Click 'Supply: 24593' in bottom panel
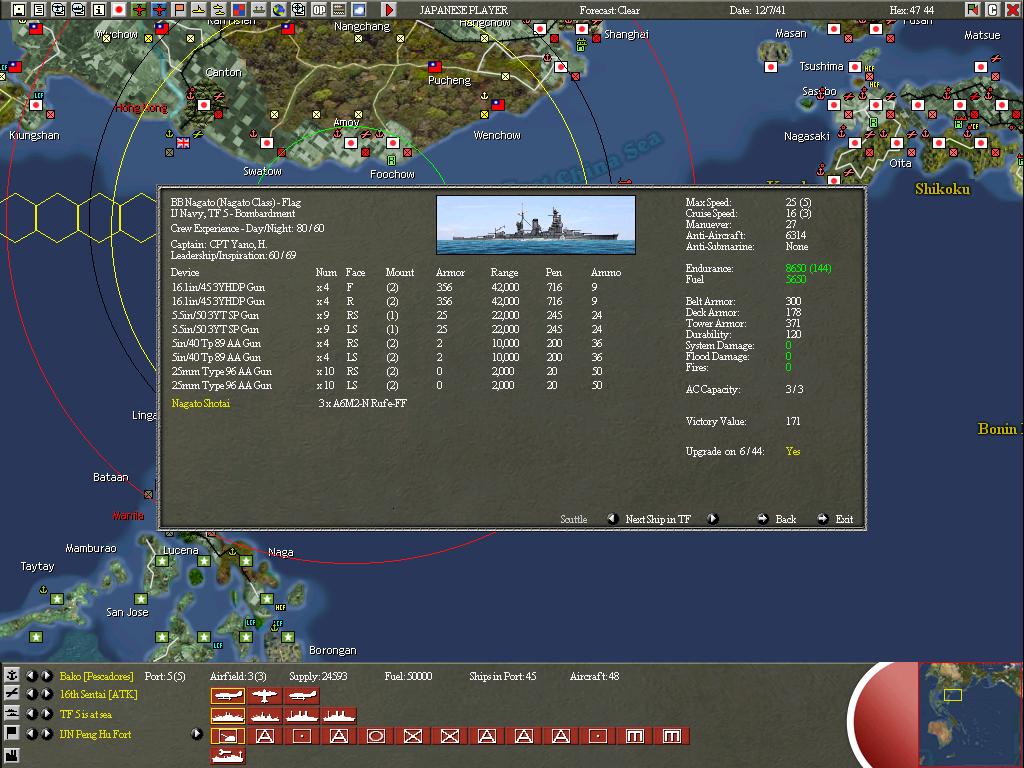This screenshot has height=768, width=1024. pos(318,676)
